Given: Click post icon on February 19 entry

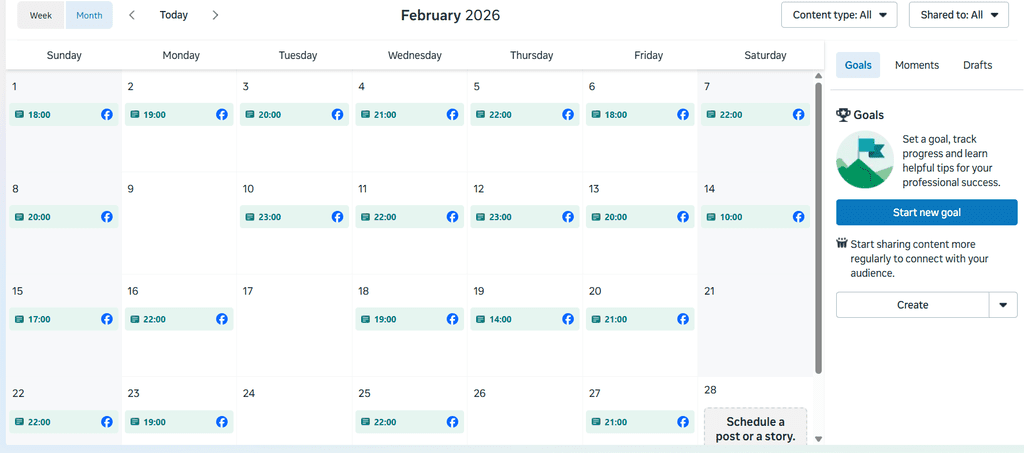Looking at the screenshot, I should click(480, 319).
